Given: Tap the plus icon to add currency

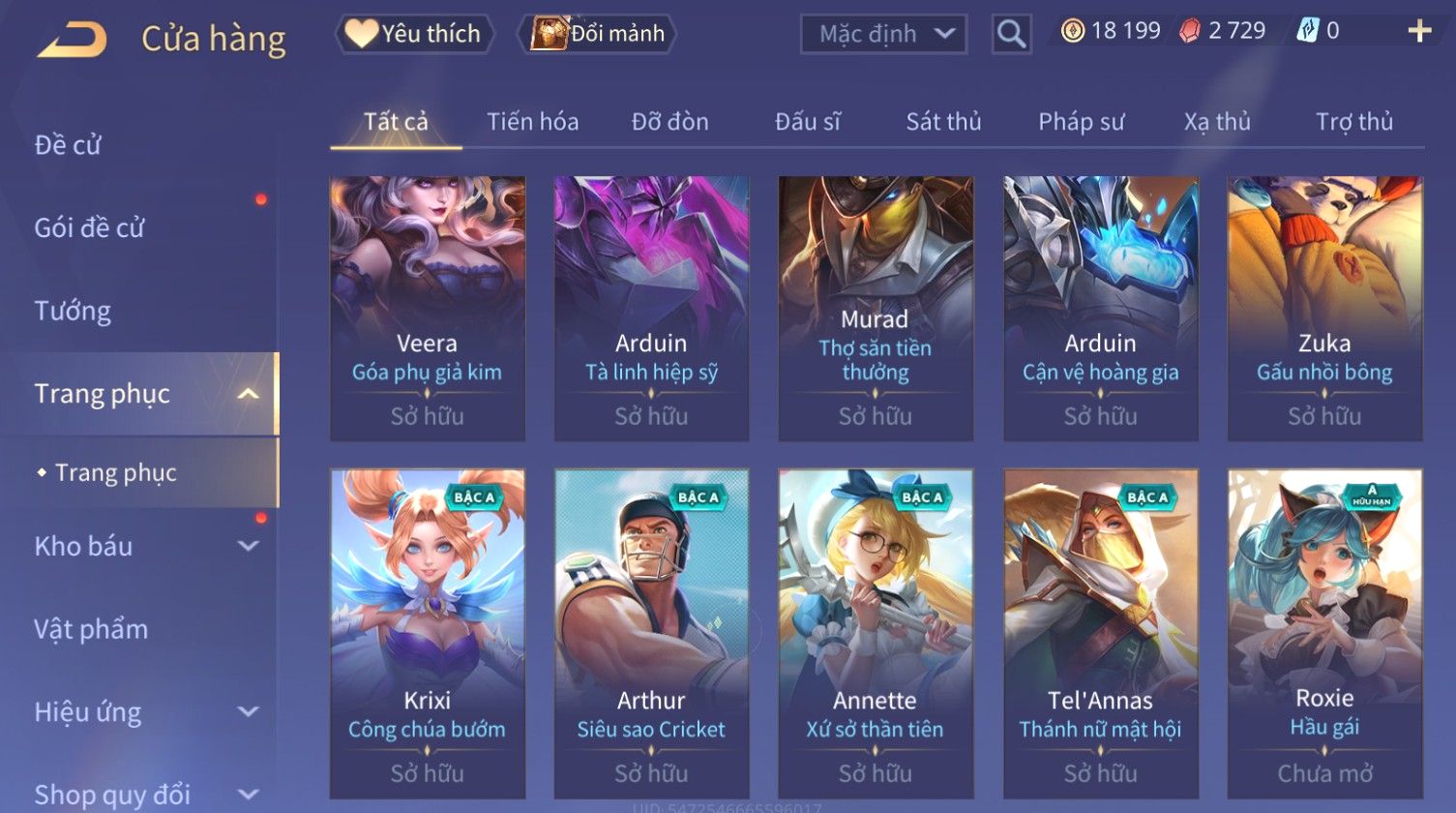Looking at the screenshot, I should [x=1419, y=31].
